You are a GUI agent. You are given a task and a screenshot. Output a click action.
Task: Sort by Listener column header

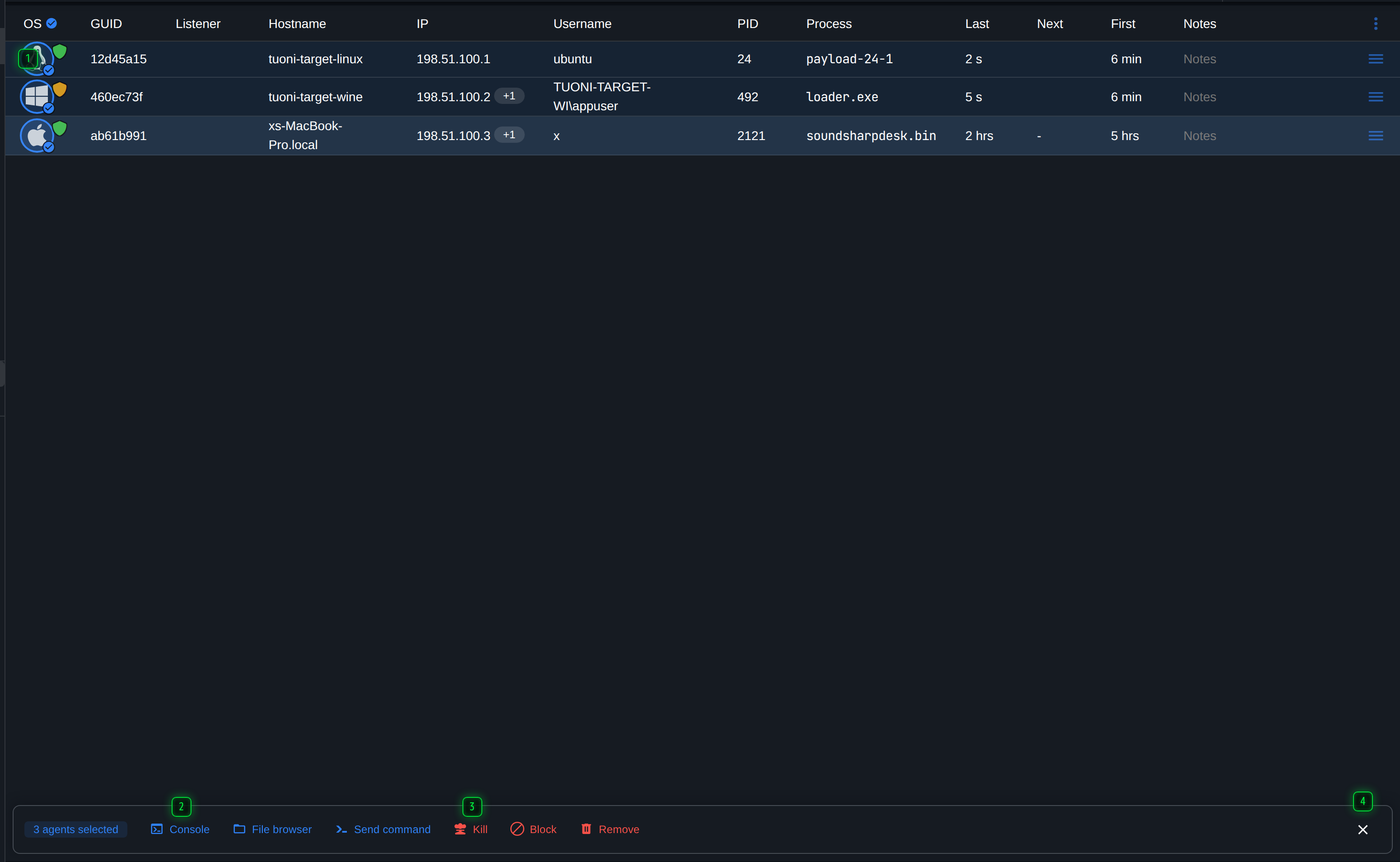(x=198, y=24)
